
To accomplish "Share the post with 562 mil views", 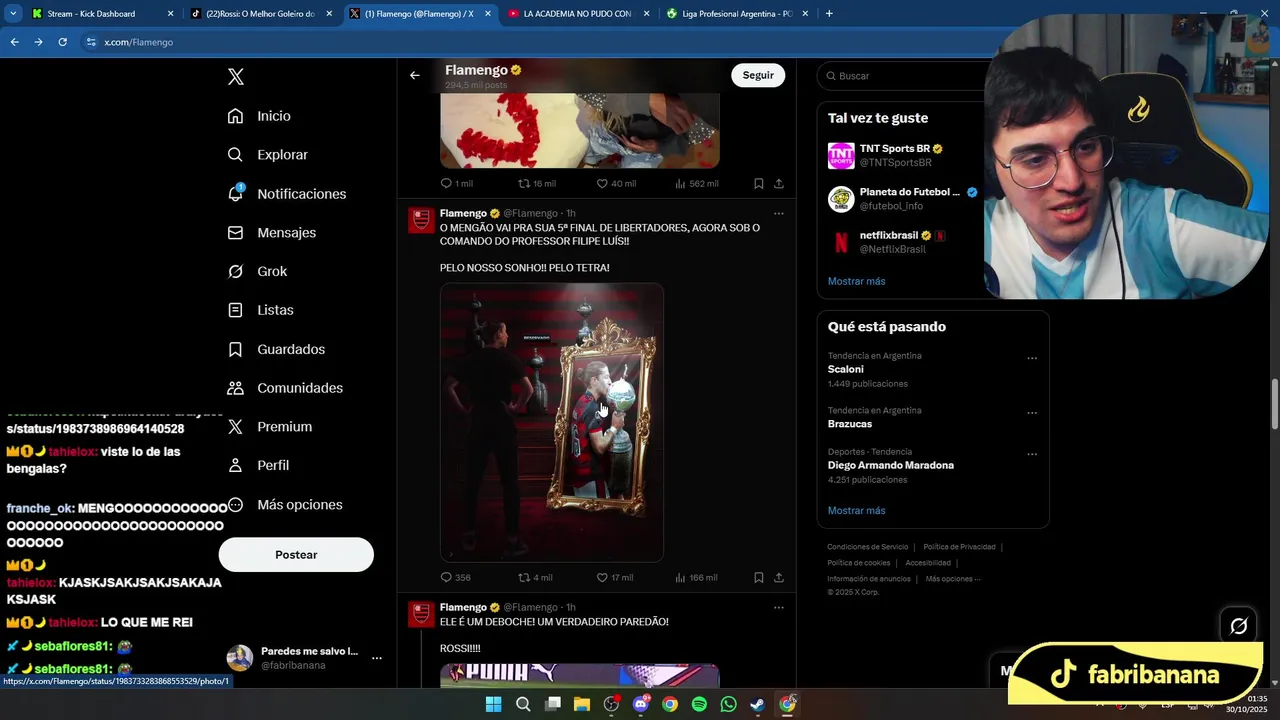I will click(x=778, y=184).
